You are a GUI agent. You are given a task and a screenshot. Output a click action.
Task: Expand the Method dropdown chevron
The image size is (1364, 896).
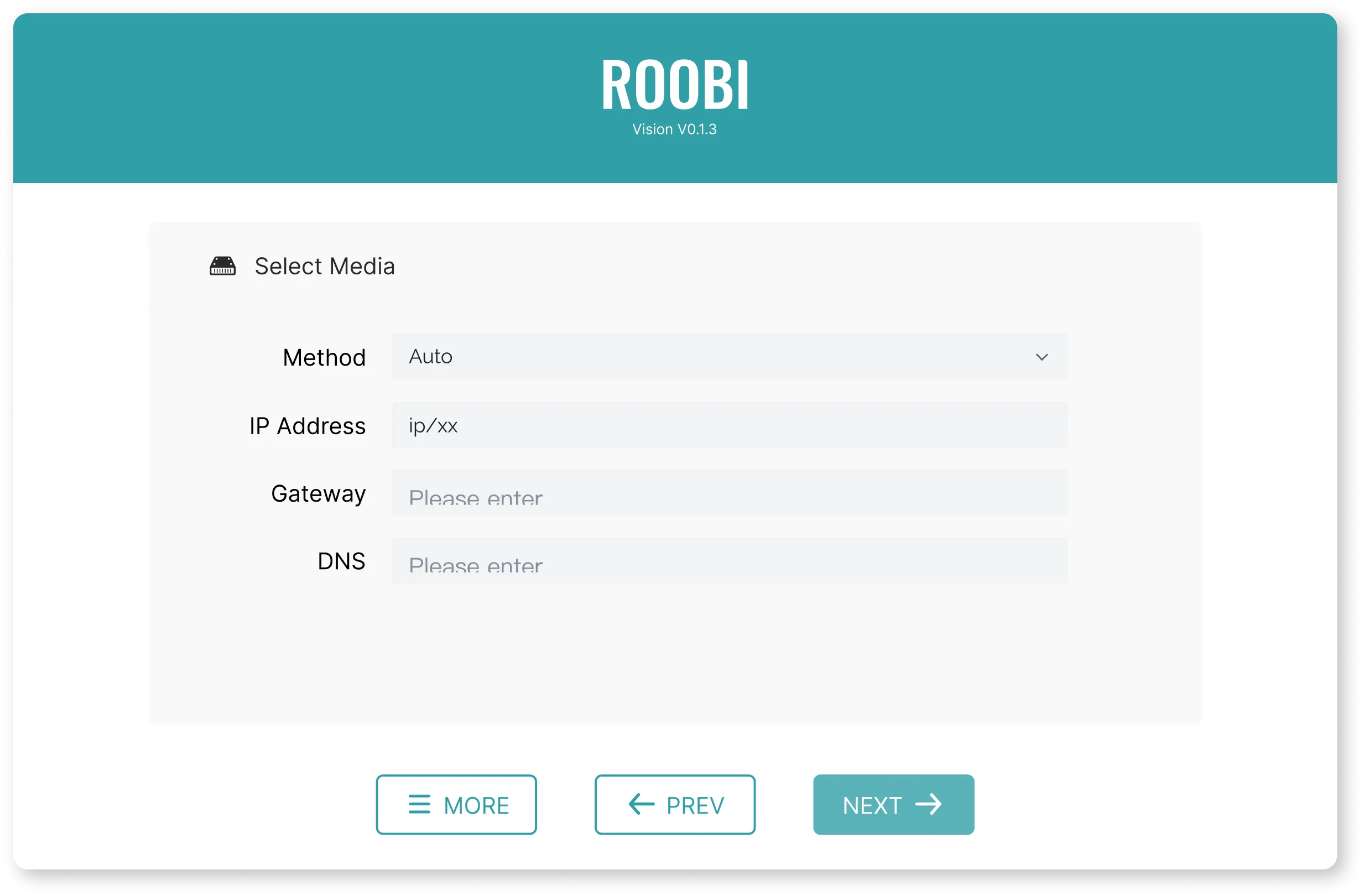pos(1042,357)
